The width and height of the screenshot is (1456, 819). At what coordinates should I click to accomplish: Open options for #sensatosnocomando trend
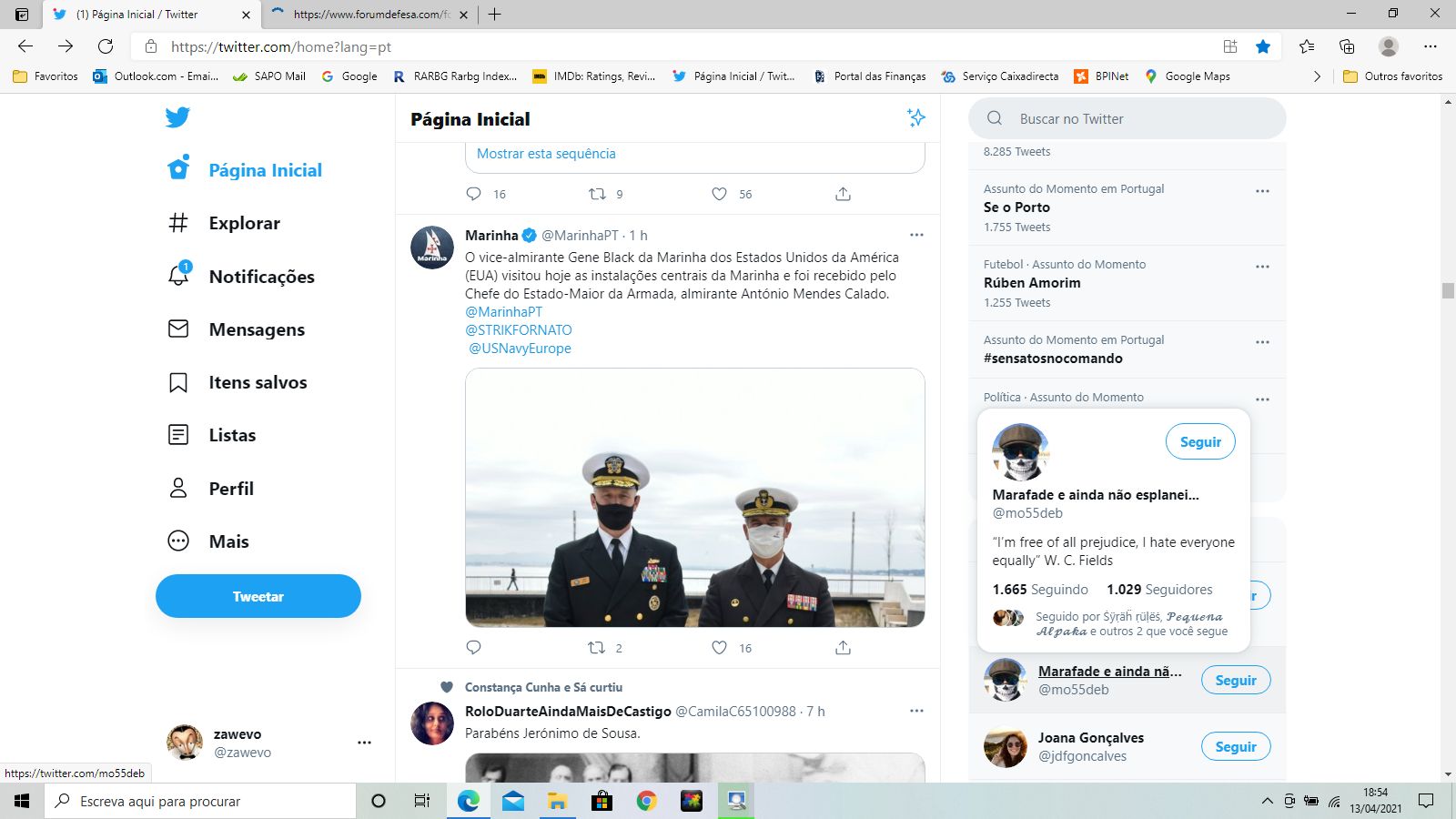(x=1262, y=342)
